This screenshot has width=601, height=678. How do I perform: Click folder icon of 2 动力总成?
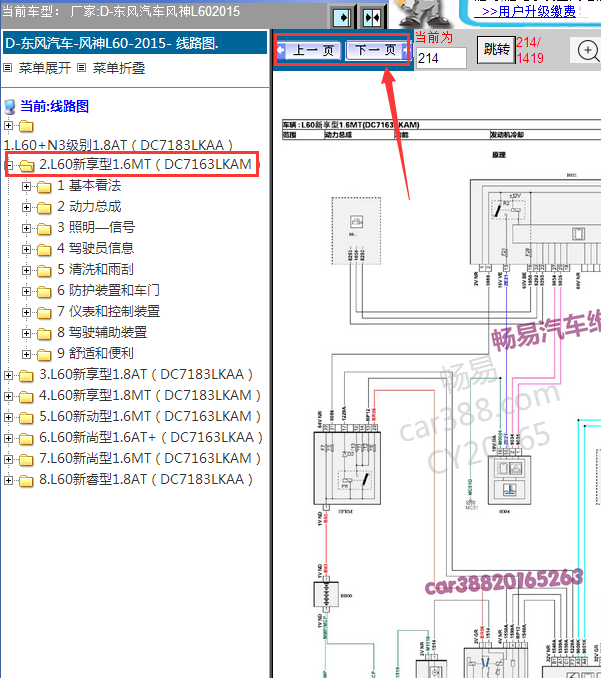[x=44, y=208]
